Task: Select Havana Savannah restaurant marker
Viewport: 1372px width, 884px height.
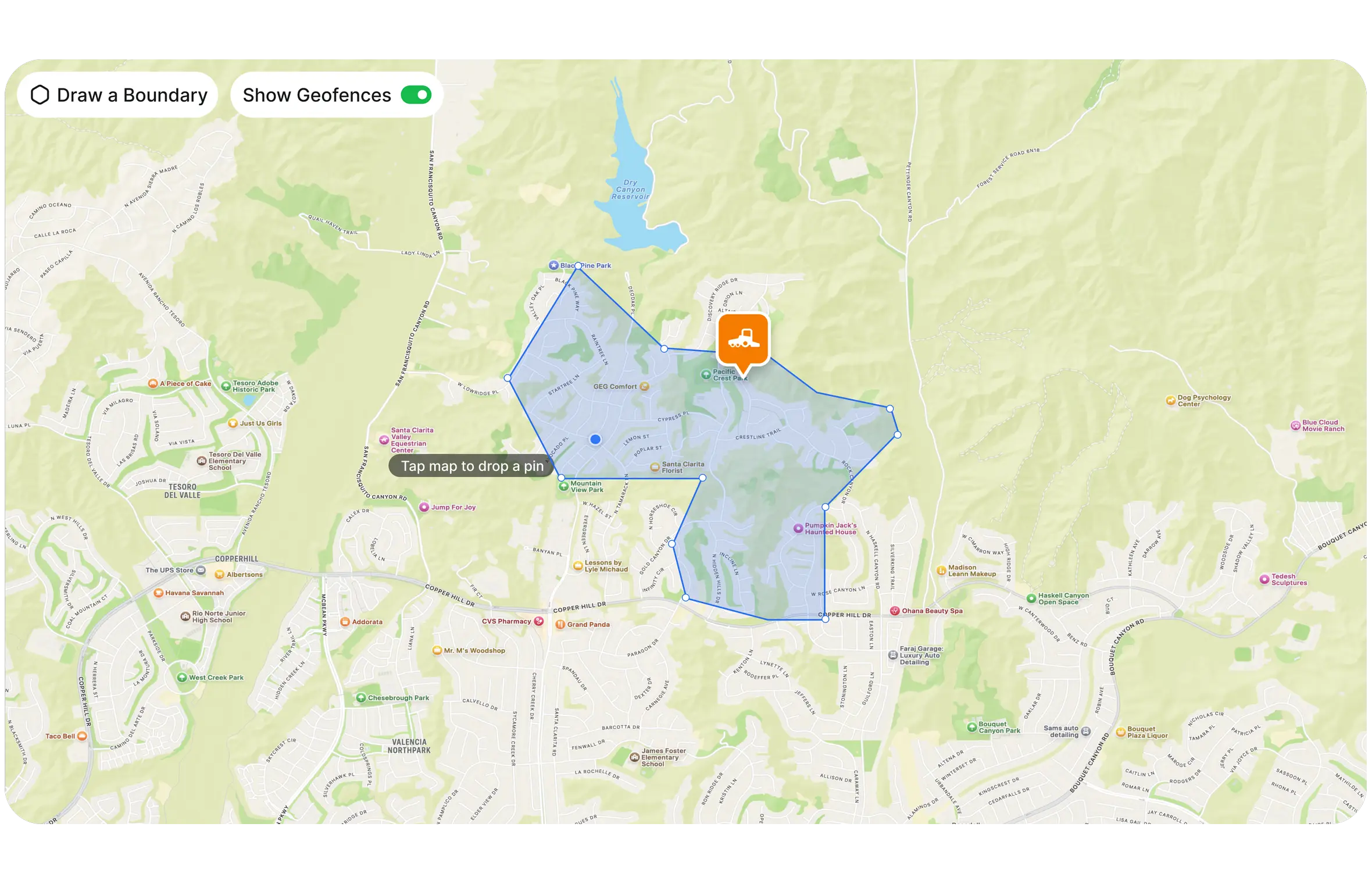Action: click(x=158, y=593)
